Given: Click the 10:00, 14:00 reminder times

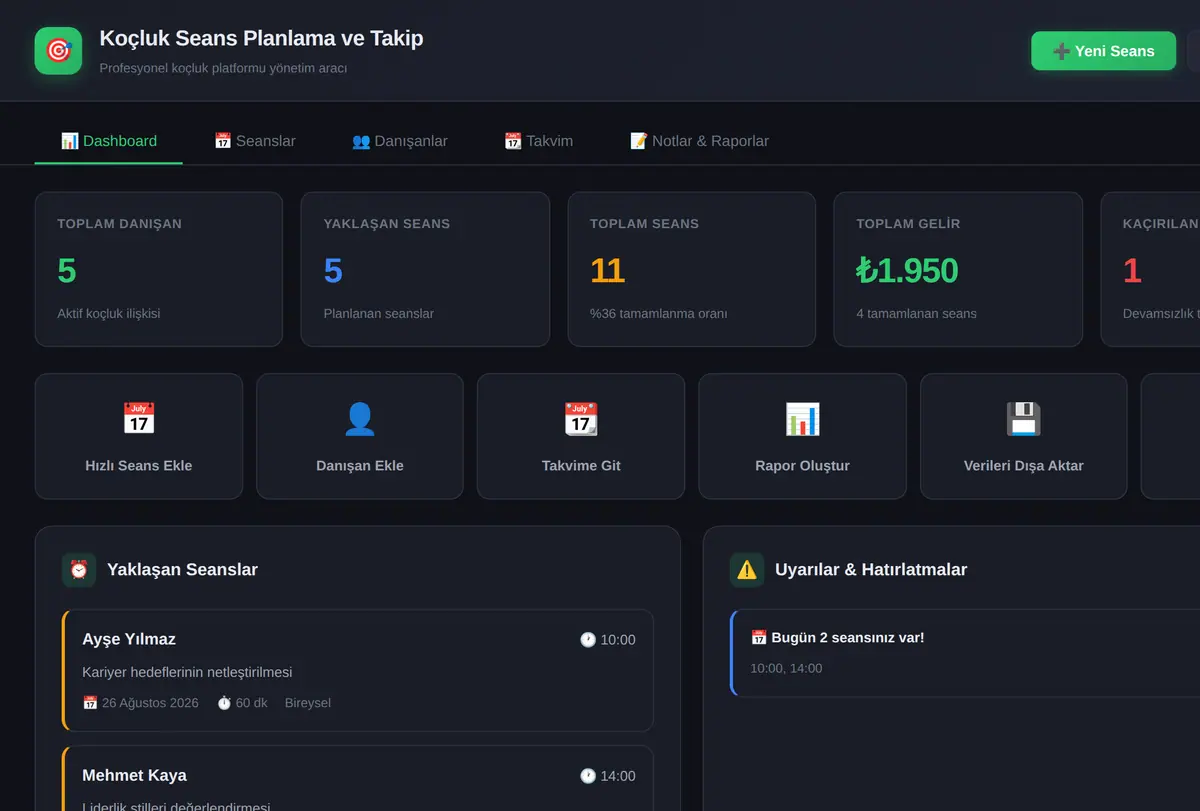Looking at the screenshot, I should point(786,668).
